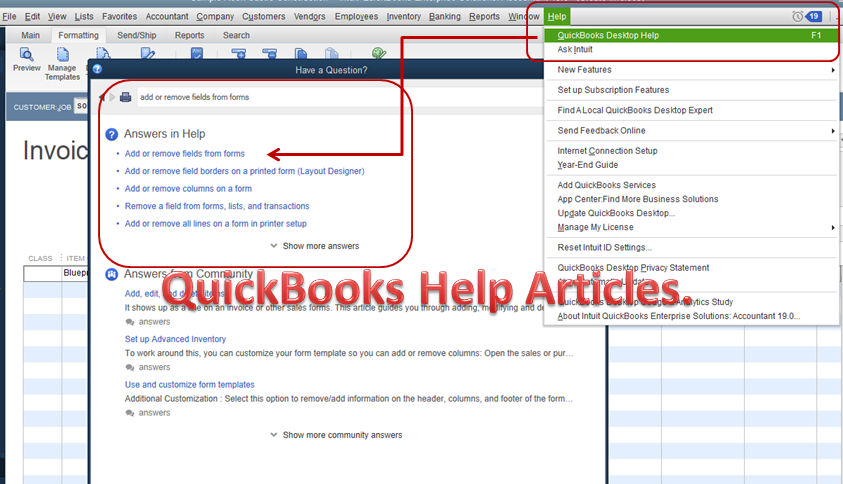Click the Help menu header
The height and width of the screenshot is (484, 843).
coord(556,17)
